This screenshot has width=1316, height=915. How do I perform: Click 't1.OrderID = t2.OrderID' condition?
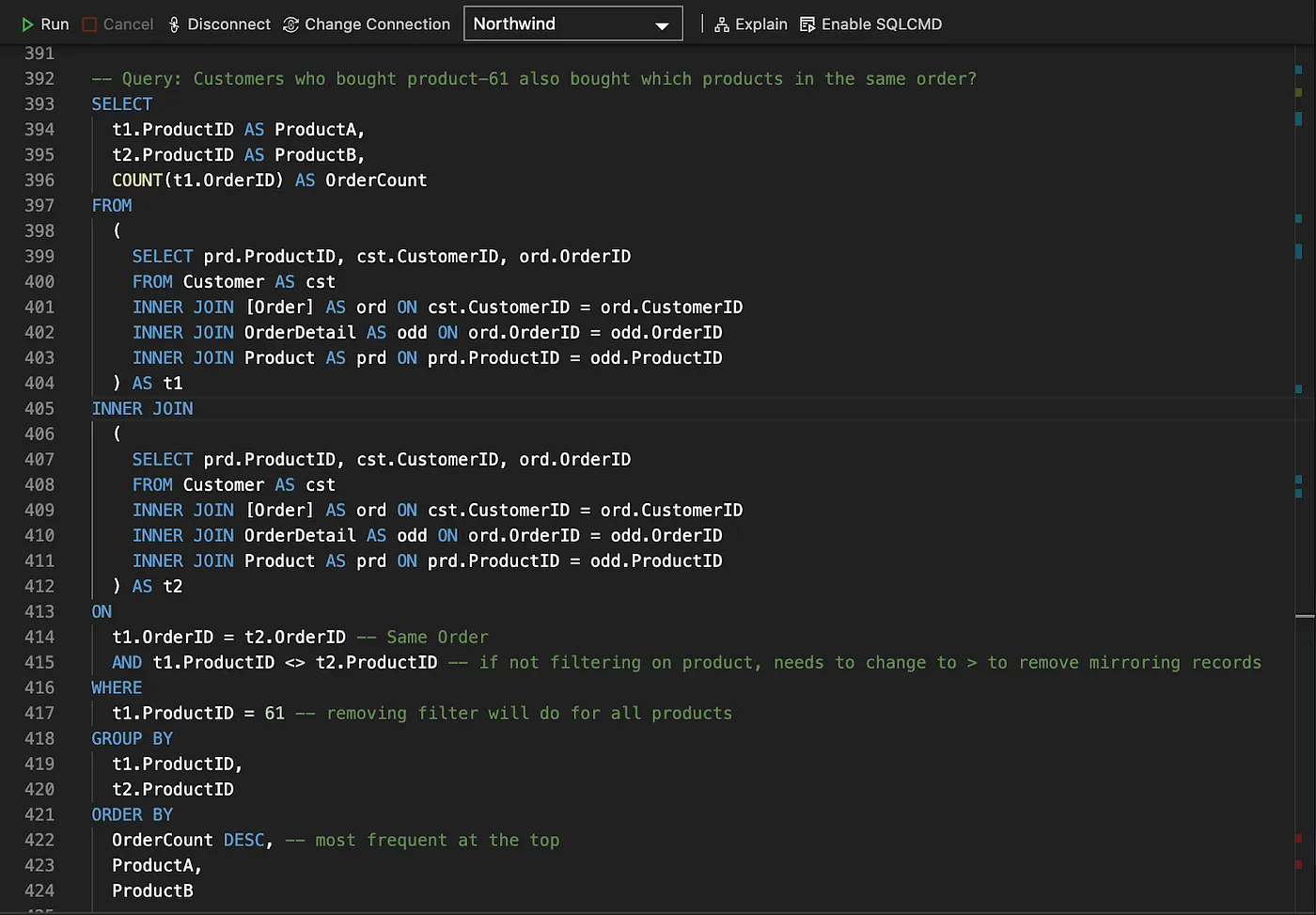228,638
